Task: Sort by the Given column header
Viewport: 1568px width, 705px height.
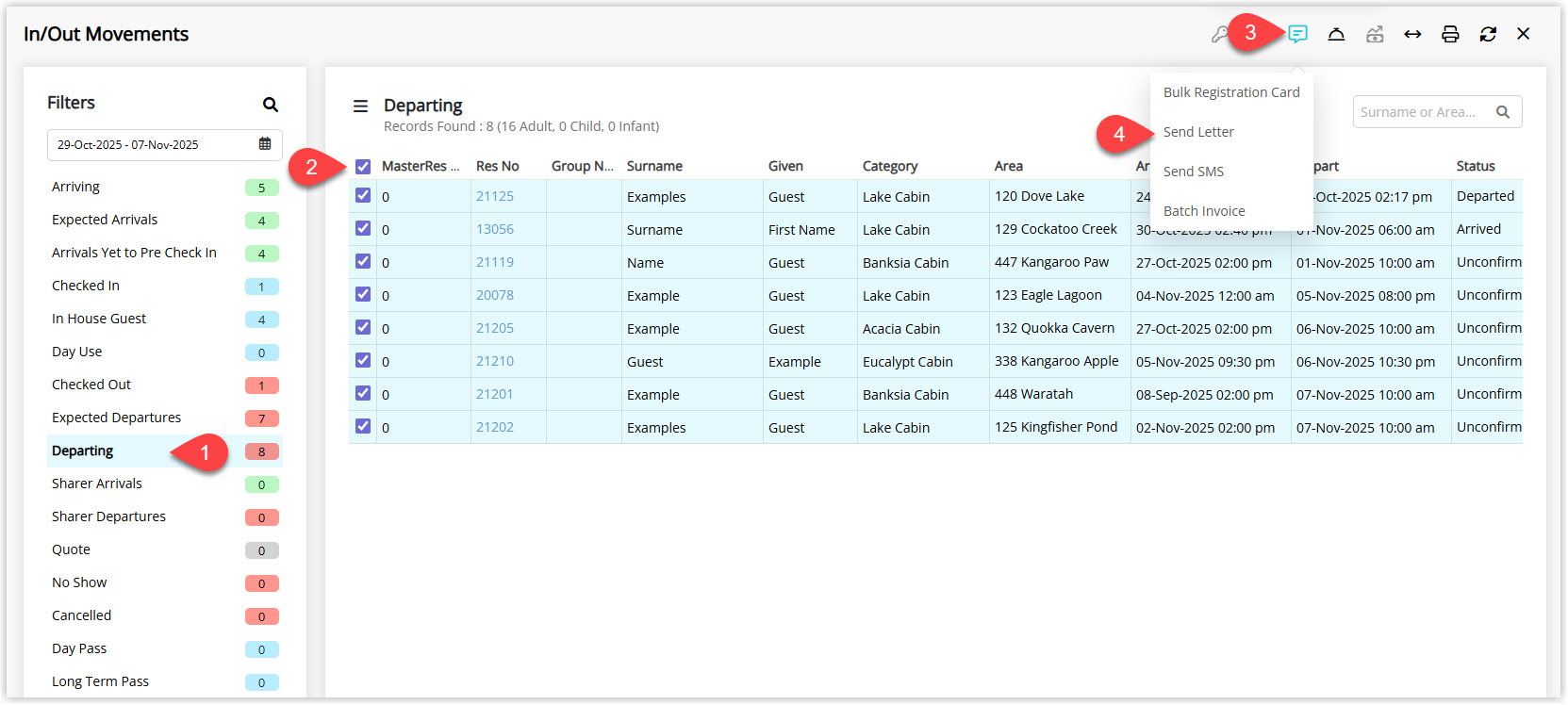Action: coord(785,166)
